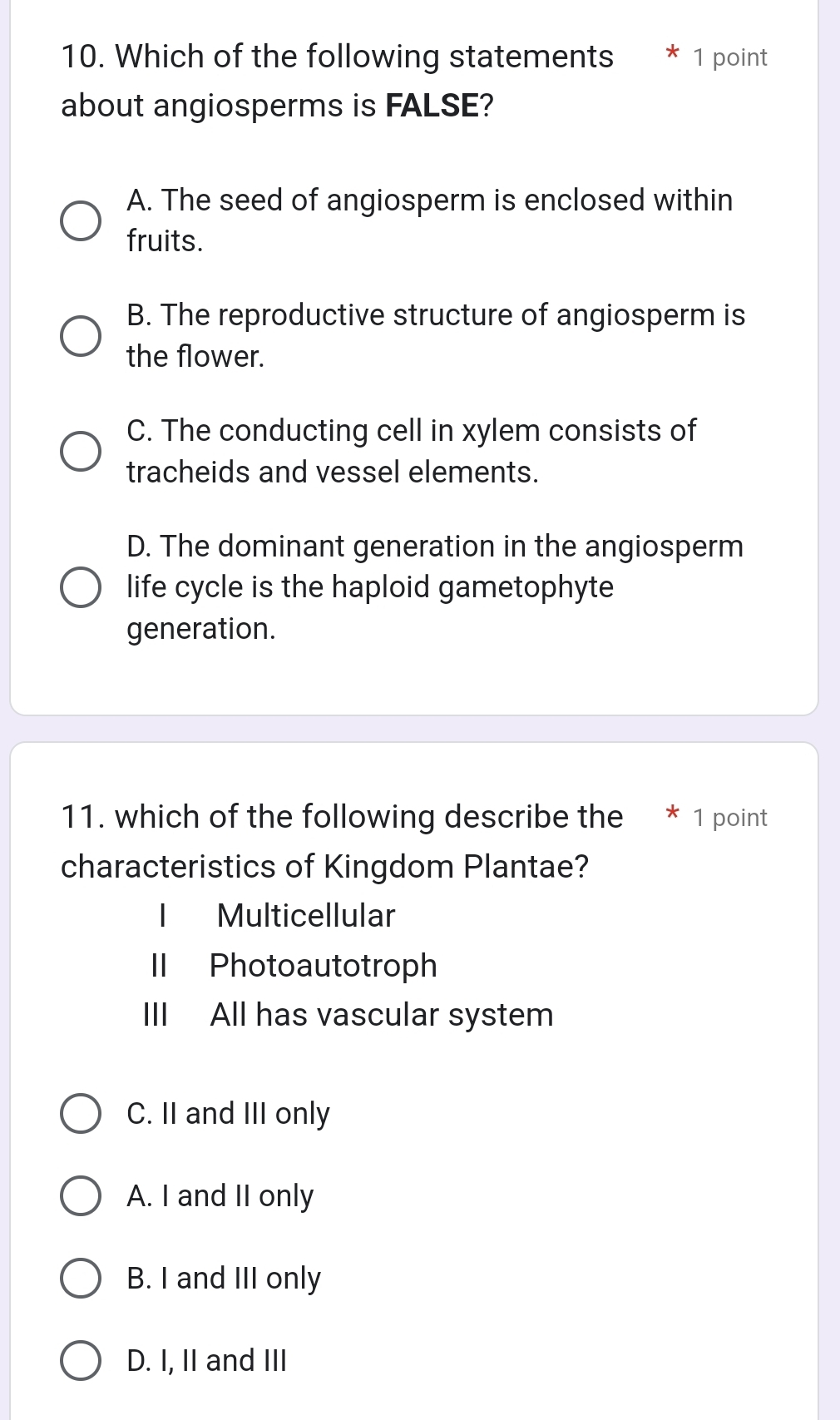840x1420 pixels.
Task: Choose radio circle for the flower option B
Action: click(82, 336)
